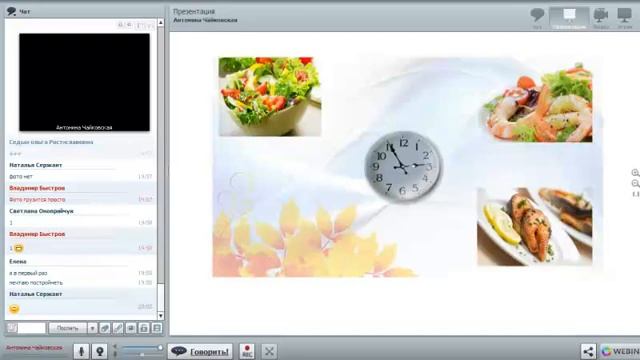Viewport: 640px width, 360px height.
Task: Click the name "Елена" in chat
Action: click(x=18, y=261)
